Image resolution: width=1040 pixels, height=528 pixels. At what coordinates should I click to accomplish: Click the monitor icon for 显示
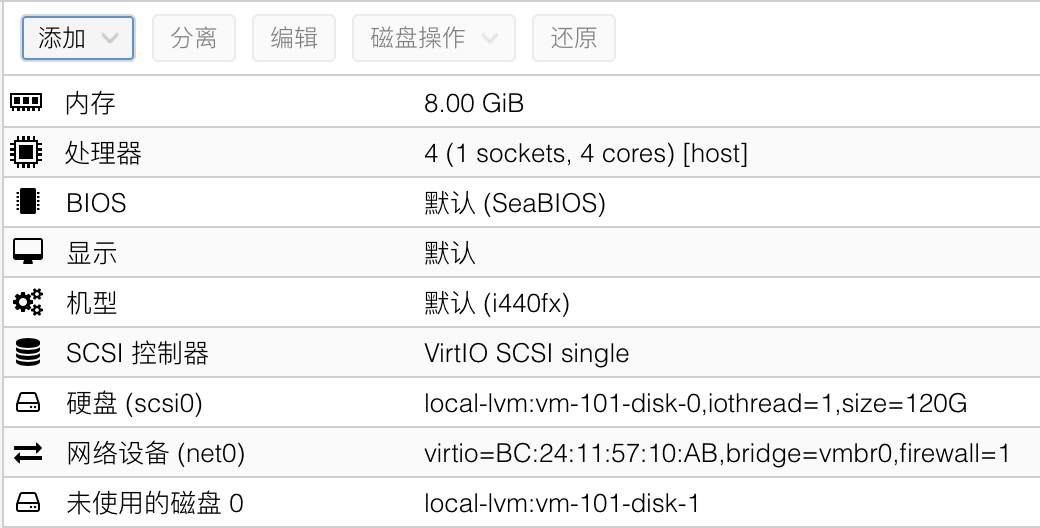click(27, 252)
